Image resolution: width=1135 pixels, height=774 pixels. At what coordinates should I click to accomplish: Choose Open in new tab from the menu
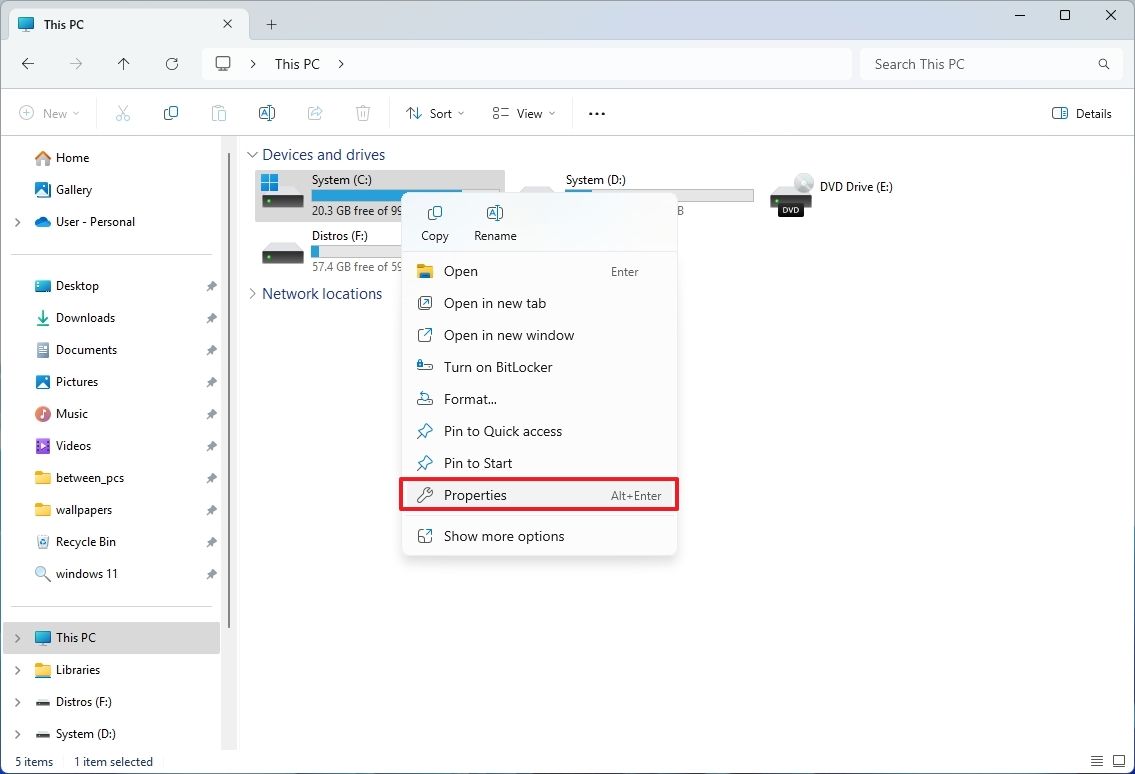tap(494, 303)
